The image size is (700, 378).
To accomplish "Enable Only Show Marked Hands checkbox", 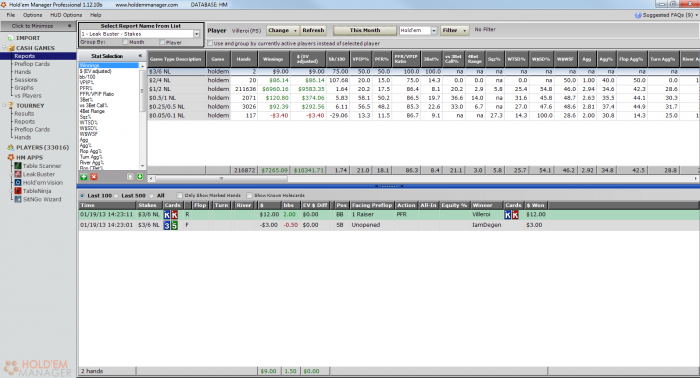I will tap(179, 195).
